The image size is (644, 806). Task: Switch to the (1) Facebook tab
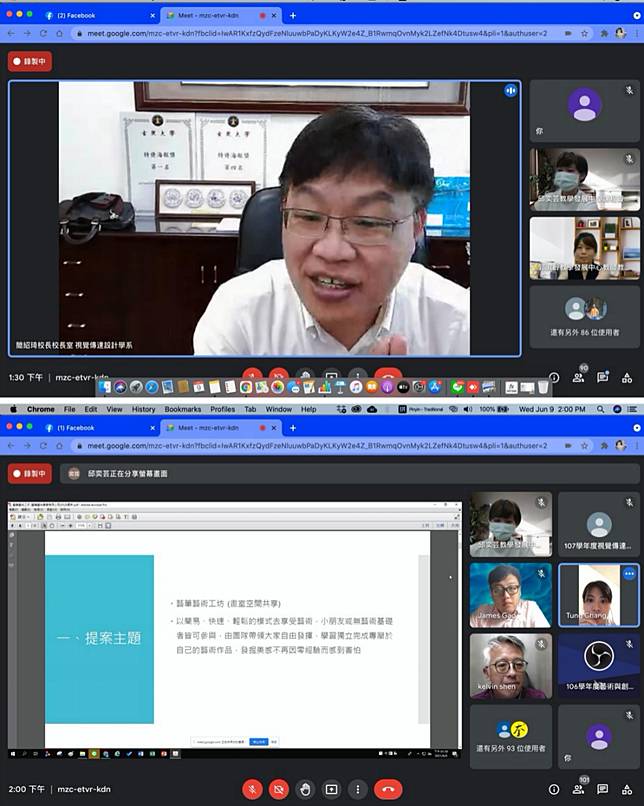click(99, 428)
